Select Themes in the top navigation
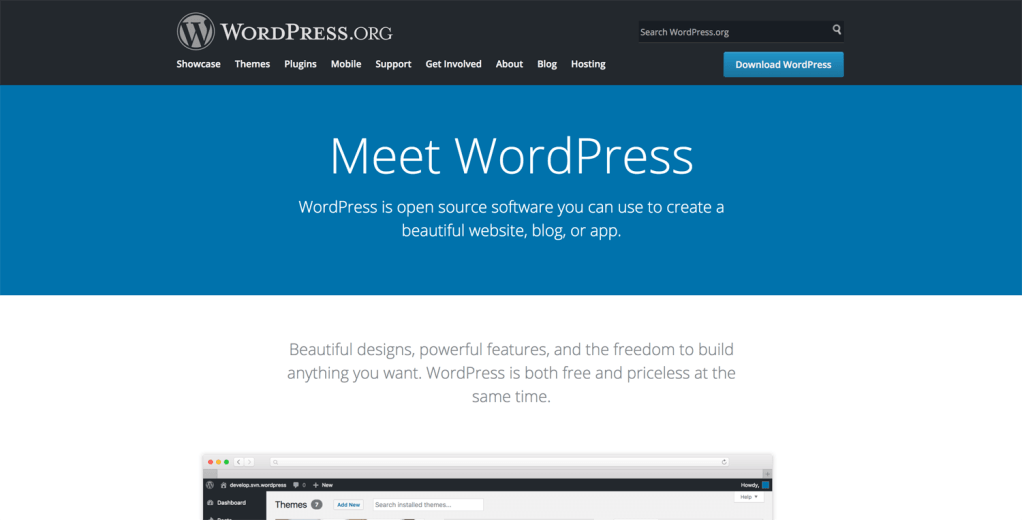Screen dimensions: 1022x520 (x=252, y=64)
